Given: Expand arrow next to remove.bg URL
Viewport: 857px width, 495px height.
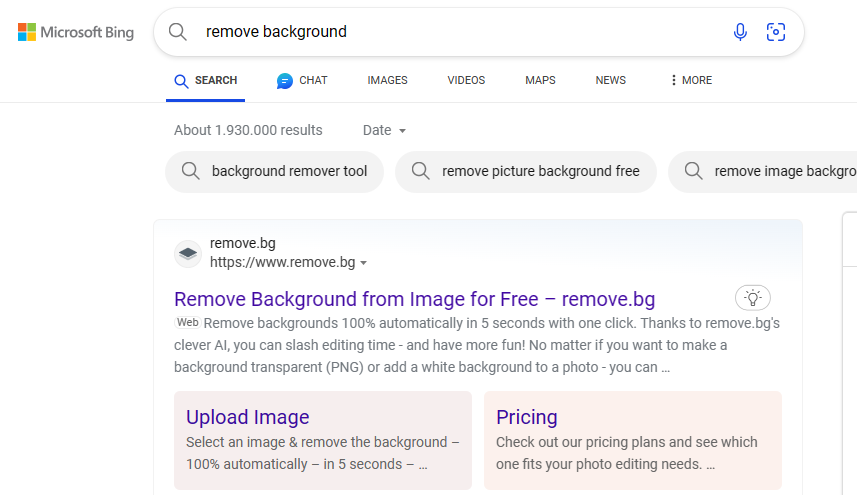Looking at the screenshot, I should 363,263.
